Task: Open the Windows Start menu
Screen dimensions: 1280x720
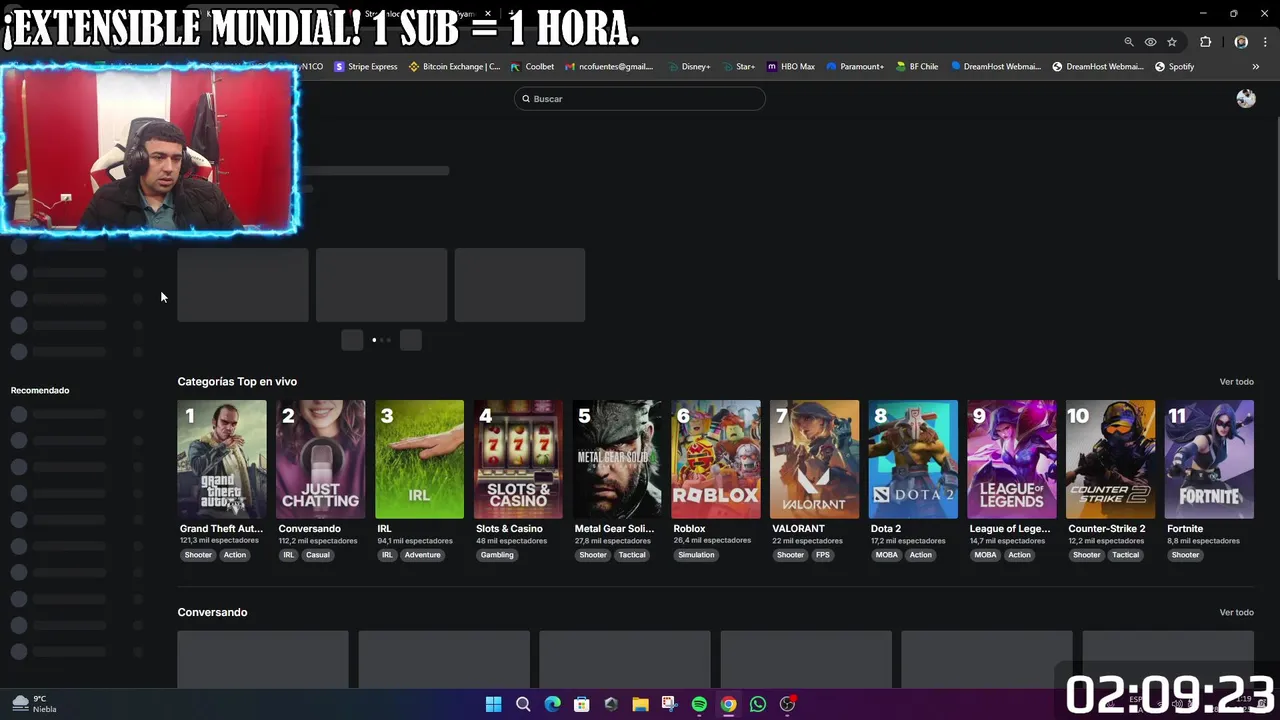Action: (x=493, y=704)
